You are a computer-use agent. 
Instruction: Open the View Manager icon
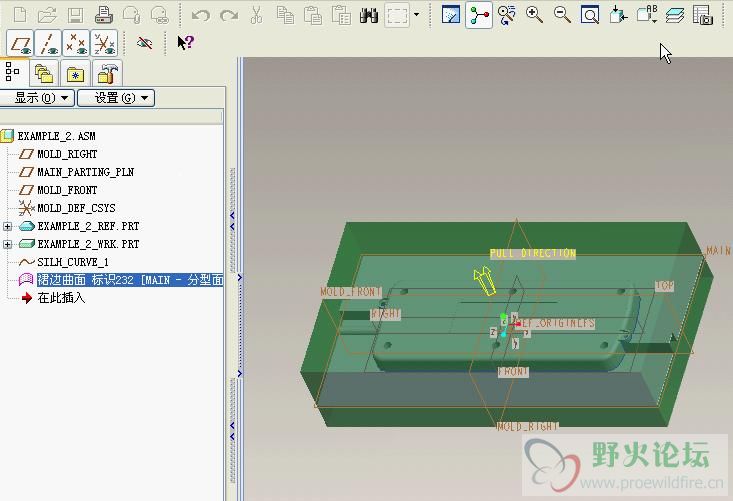pyautogui.click(x=703, y=15)
